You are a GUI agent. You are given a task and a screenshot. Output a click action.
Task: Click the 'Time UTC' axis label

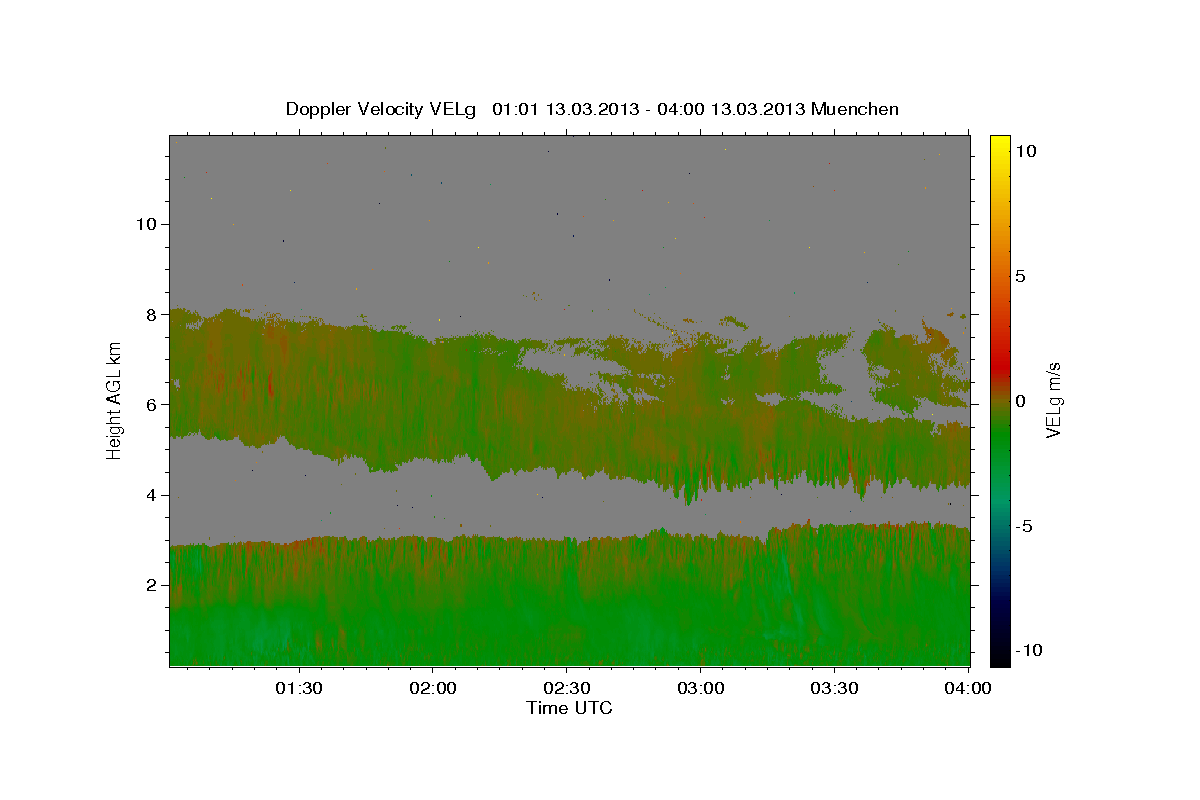(569, 708)
